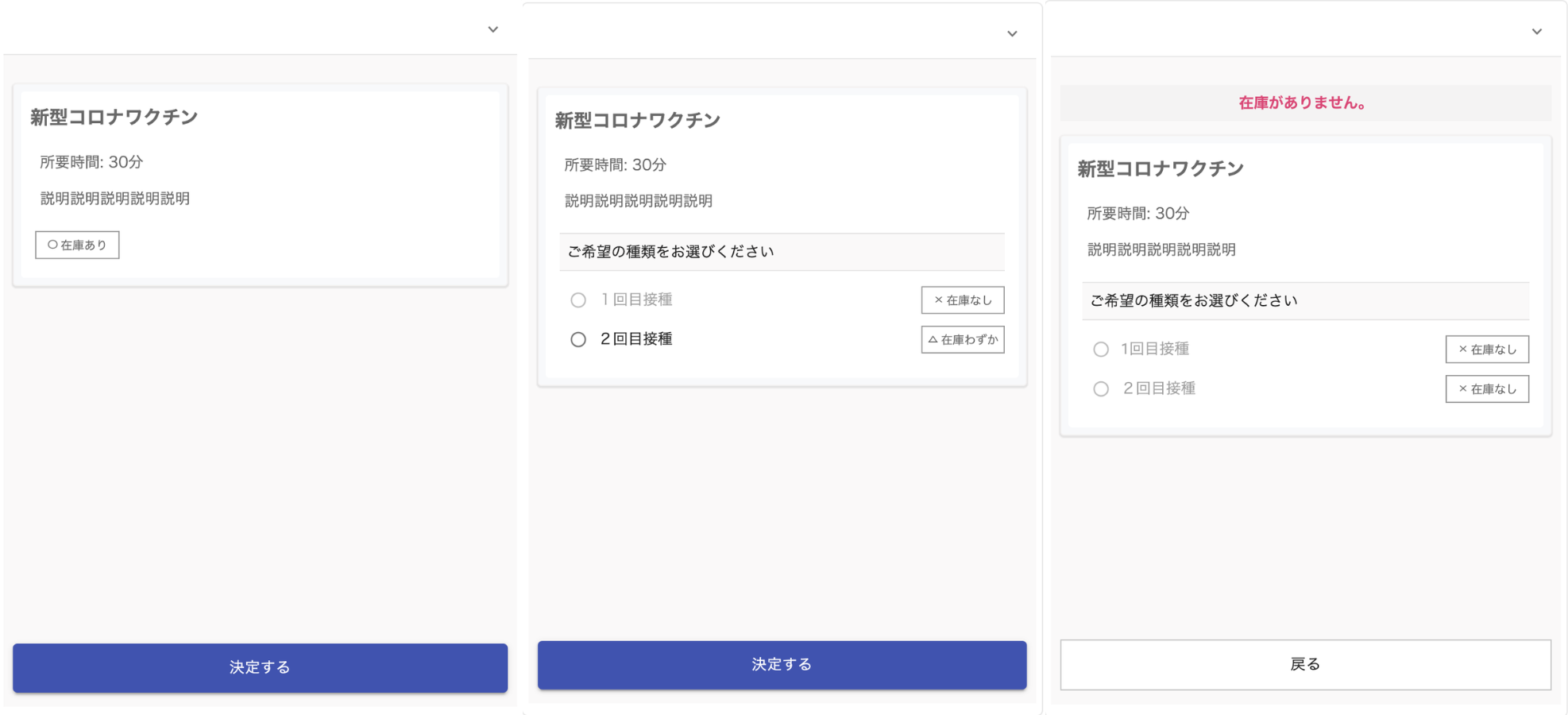This screenshot has width=1568, height=715.
Task: Open the chevron dropdown in the middle panel
Action: point(1012,34)
